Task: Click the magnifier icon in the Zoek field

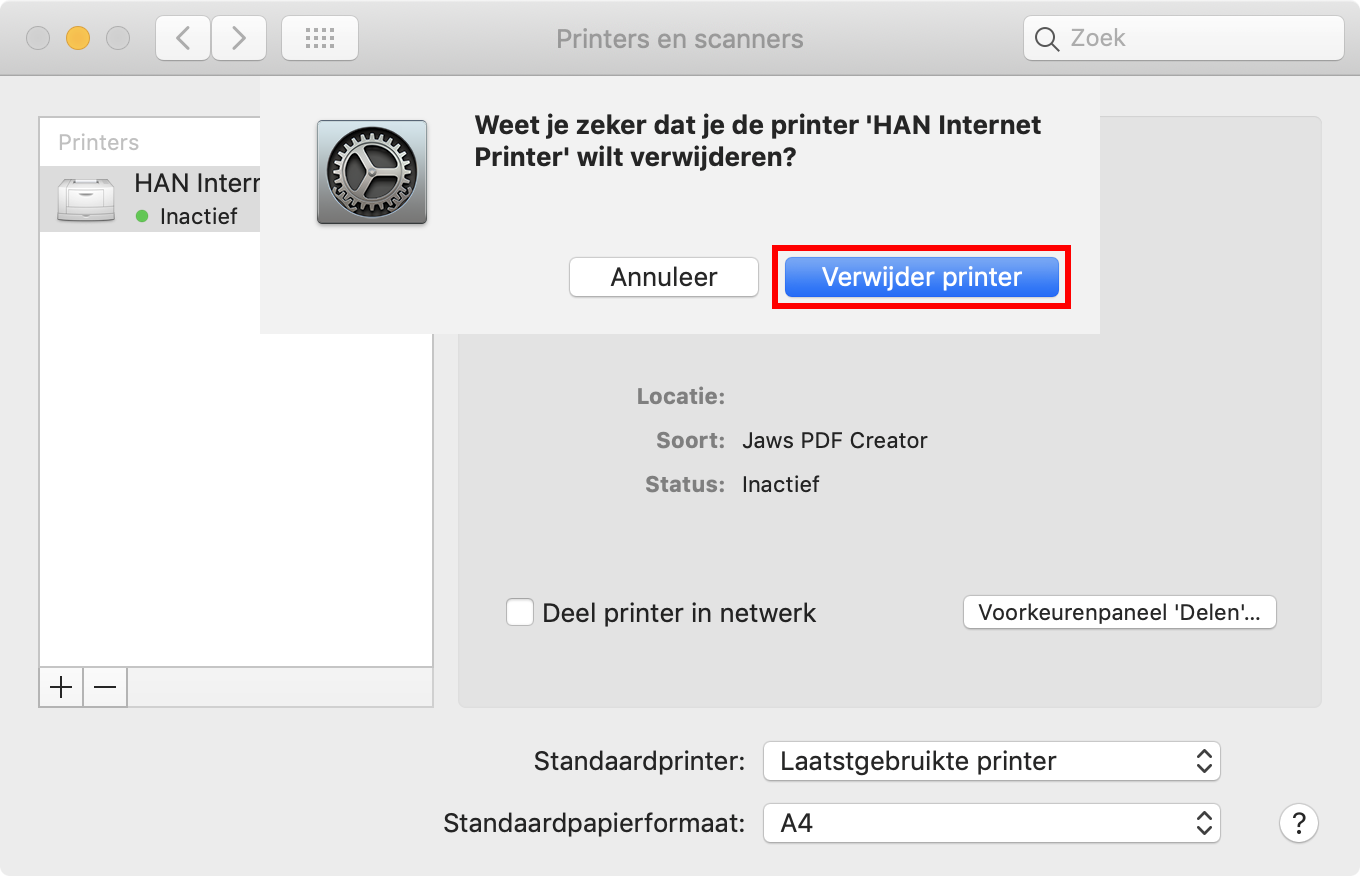Action: pos(1046,39)
